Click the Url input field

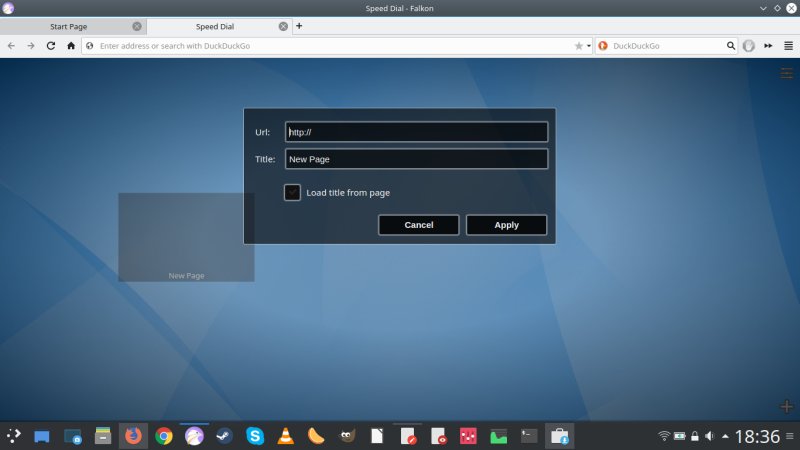pyautogui.click(x=416, y=132)
